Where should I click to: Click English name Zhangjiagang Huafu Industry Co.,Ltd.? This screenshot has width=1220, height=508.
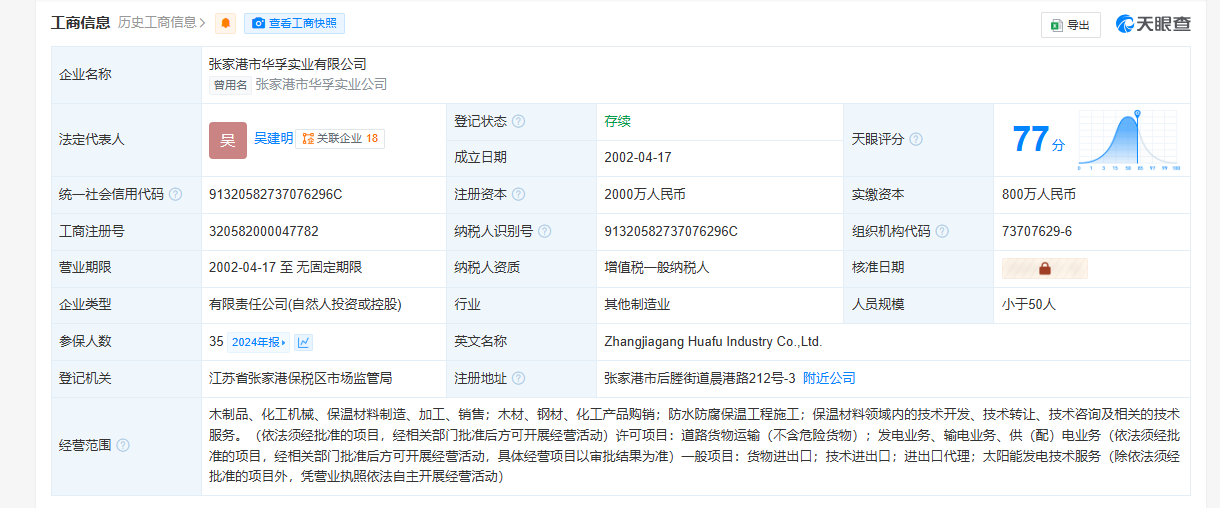(713, 342)
